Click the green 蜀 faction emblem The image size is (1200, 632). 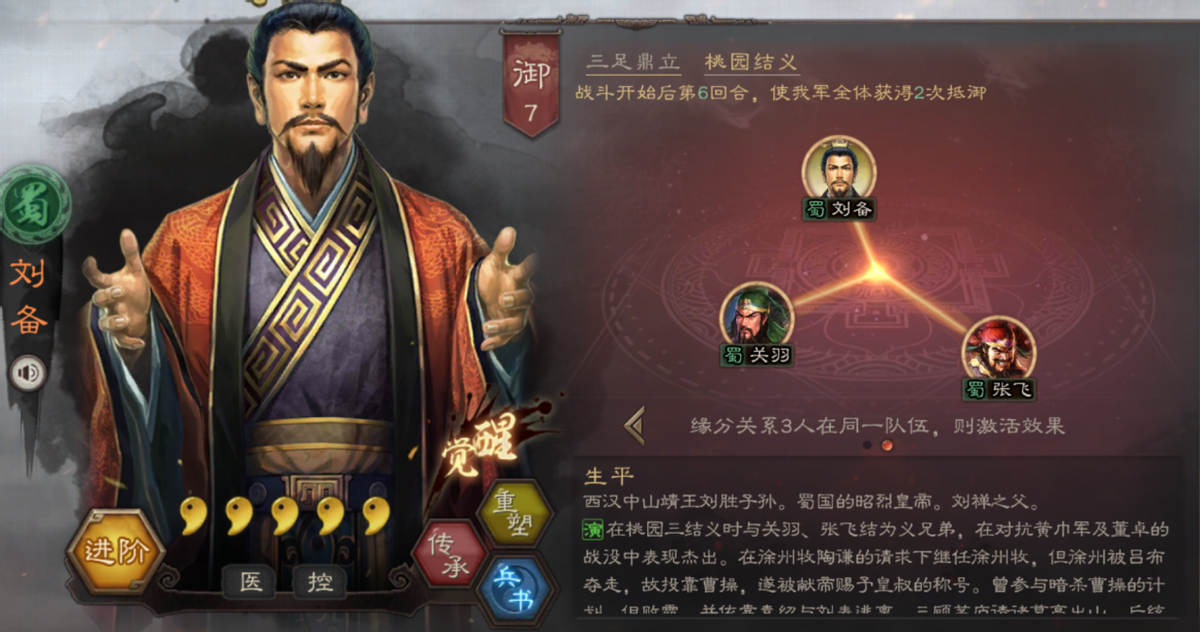[34, 205]
